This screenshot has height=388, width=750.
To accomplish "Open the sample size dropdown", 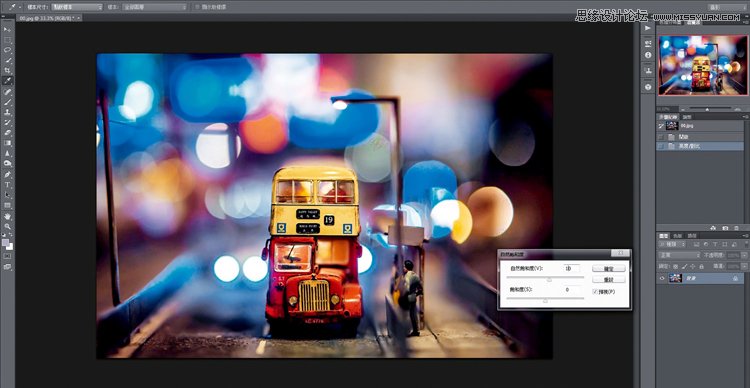I will [x=77, y=7].
